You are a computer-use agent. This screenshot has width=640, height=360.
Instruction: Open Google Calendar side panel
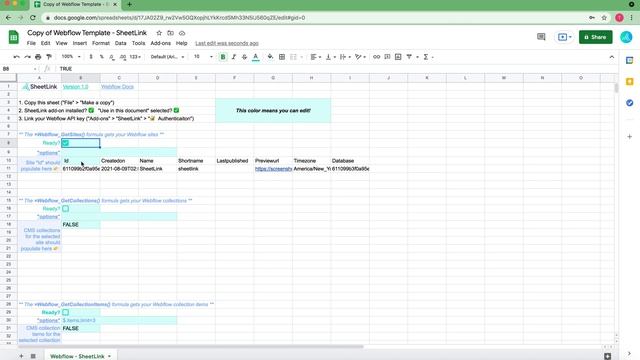(x=629, y=60)
